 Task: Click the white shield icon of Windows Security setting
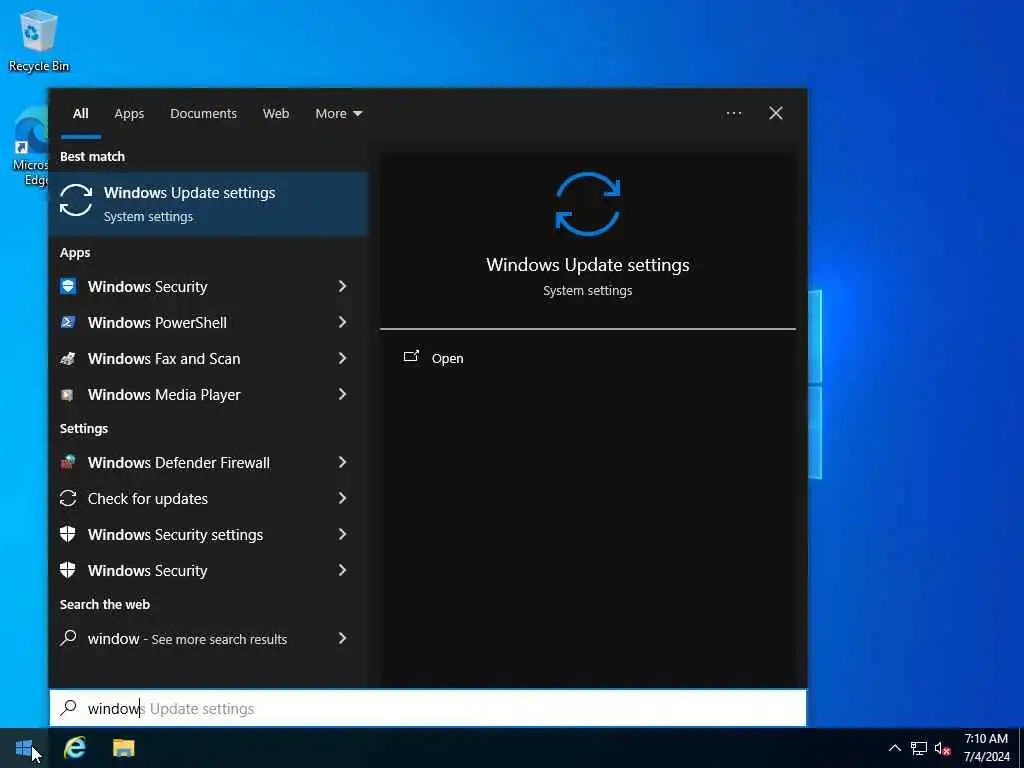pyautogui.click(x=68, y=570)
